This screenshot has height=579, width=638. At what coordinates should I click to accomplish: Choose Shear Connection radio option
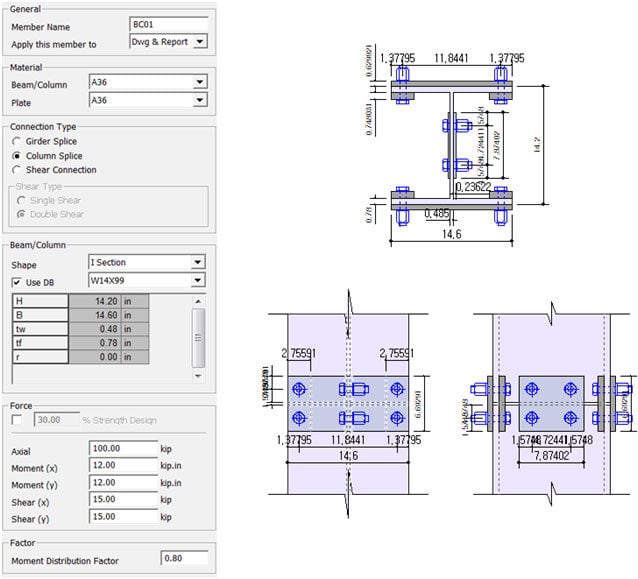pos(16,170)
